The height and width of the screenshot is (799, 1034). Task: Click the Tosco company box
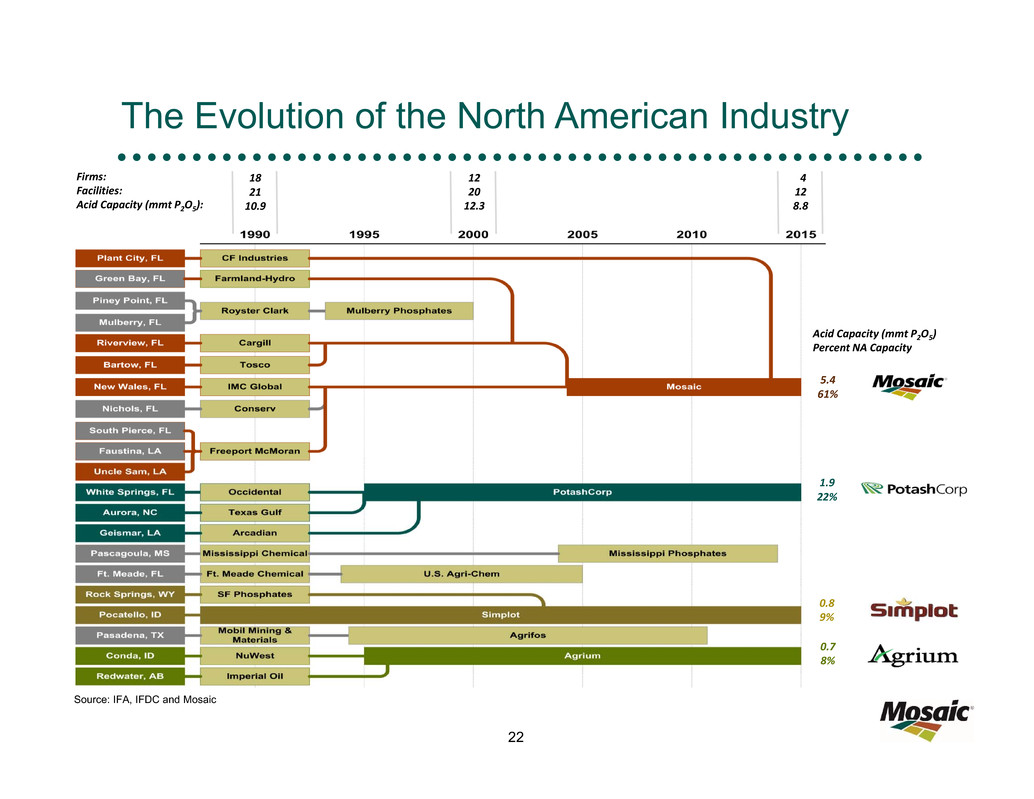click(x=255, y=365)
